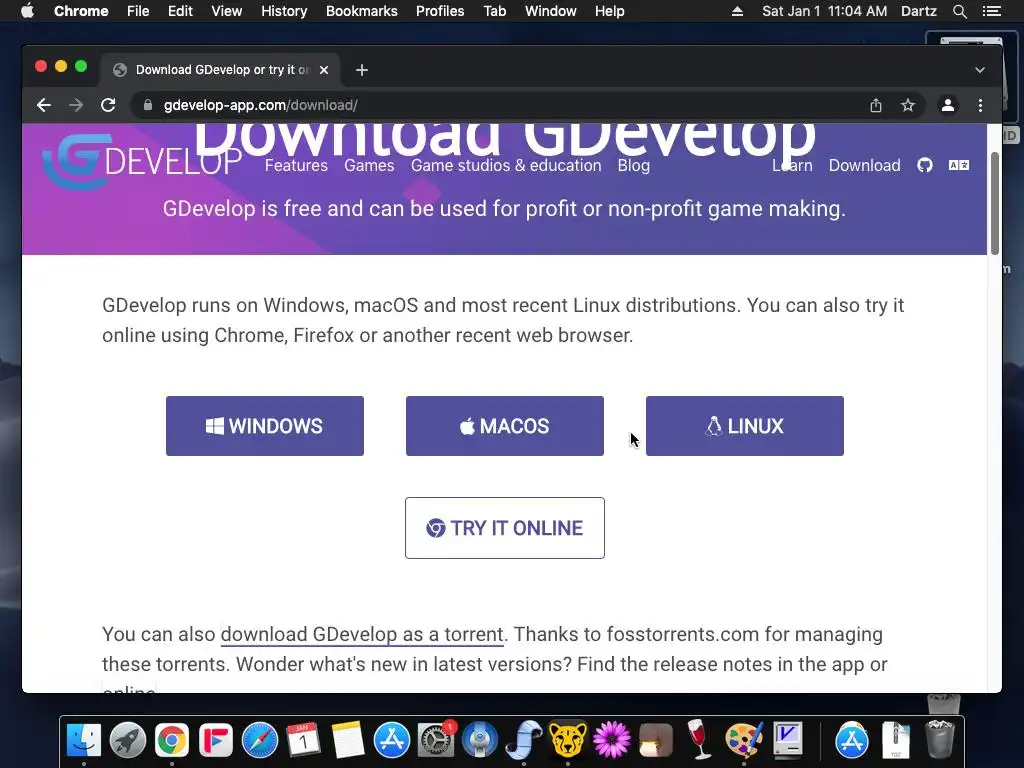Open the Apple menu
1024x768 pixels.
coord(27,11)
